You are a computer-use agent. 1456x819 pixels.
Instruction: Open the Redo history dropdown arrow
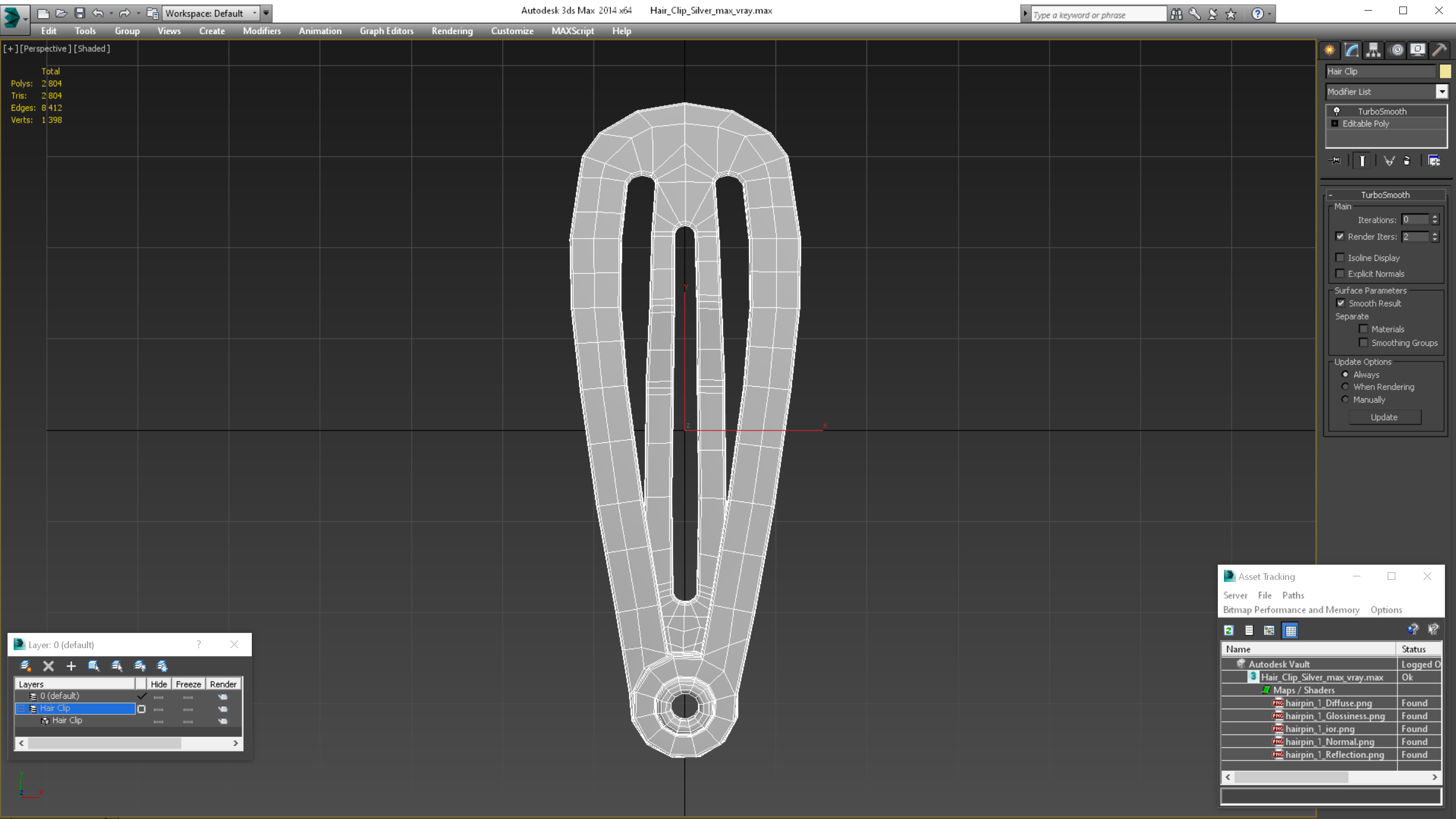[138, 13]
